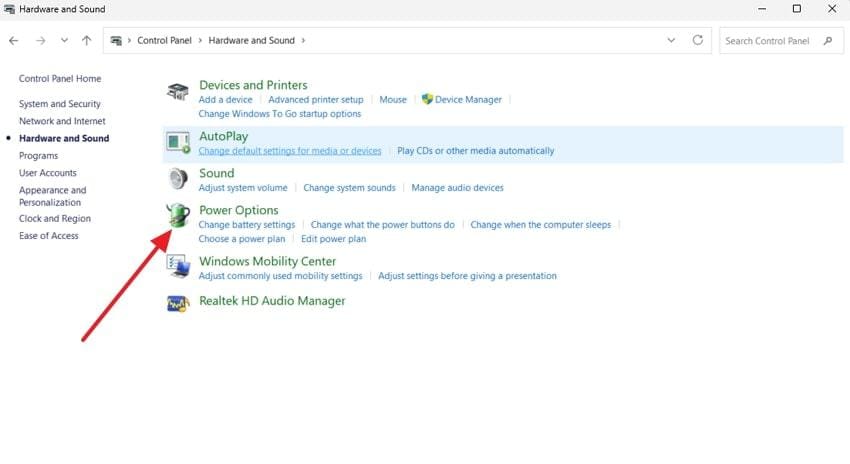
Task: Click the Device Manager shield icon
Action: [x=427, y=99]
